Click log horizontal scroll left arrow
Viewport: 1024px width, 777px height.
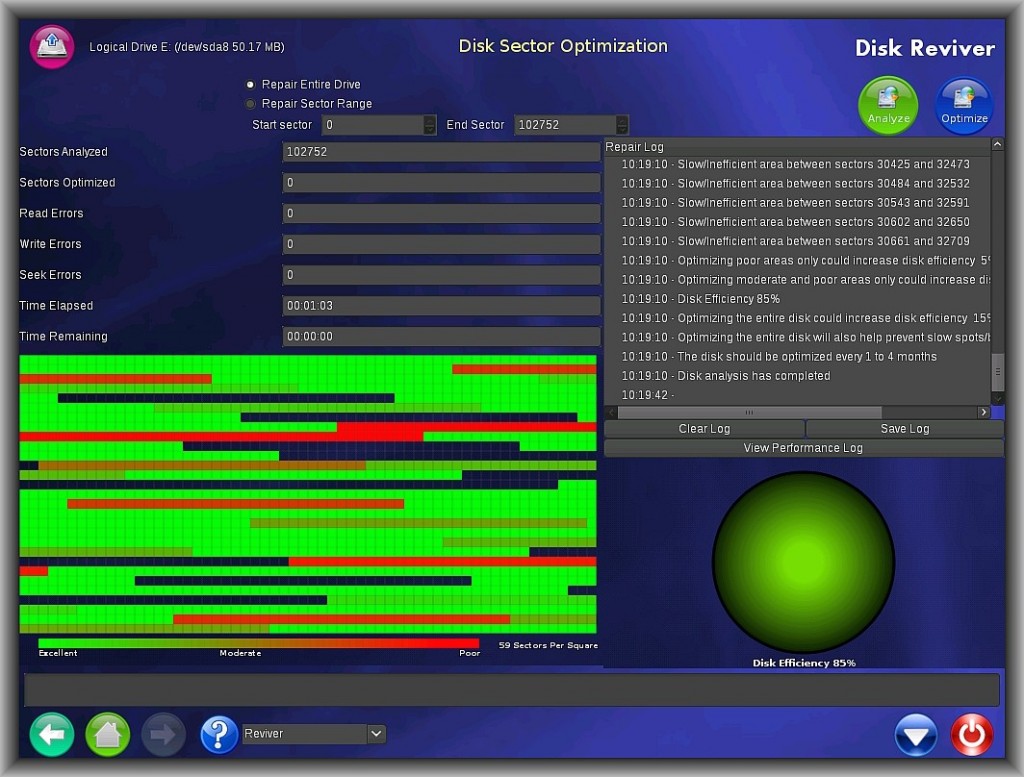(x=611, y=413)
